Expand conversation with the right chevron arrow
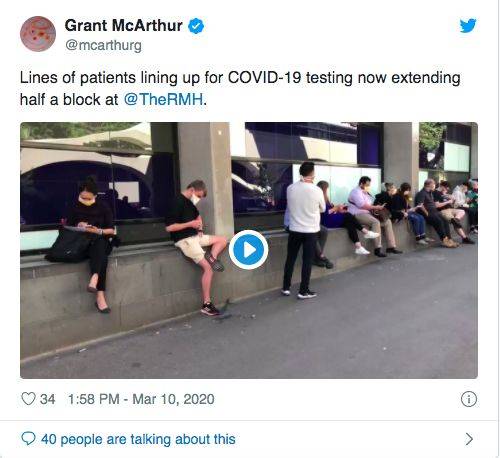This screenshot has height=458, width=500. pos(469,439)
